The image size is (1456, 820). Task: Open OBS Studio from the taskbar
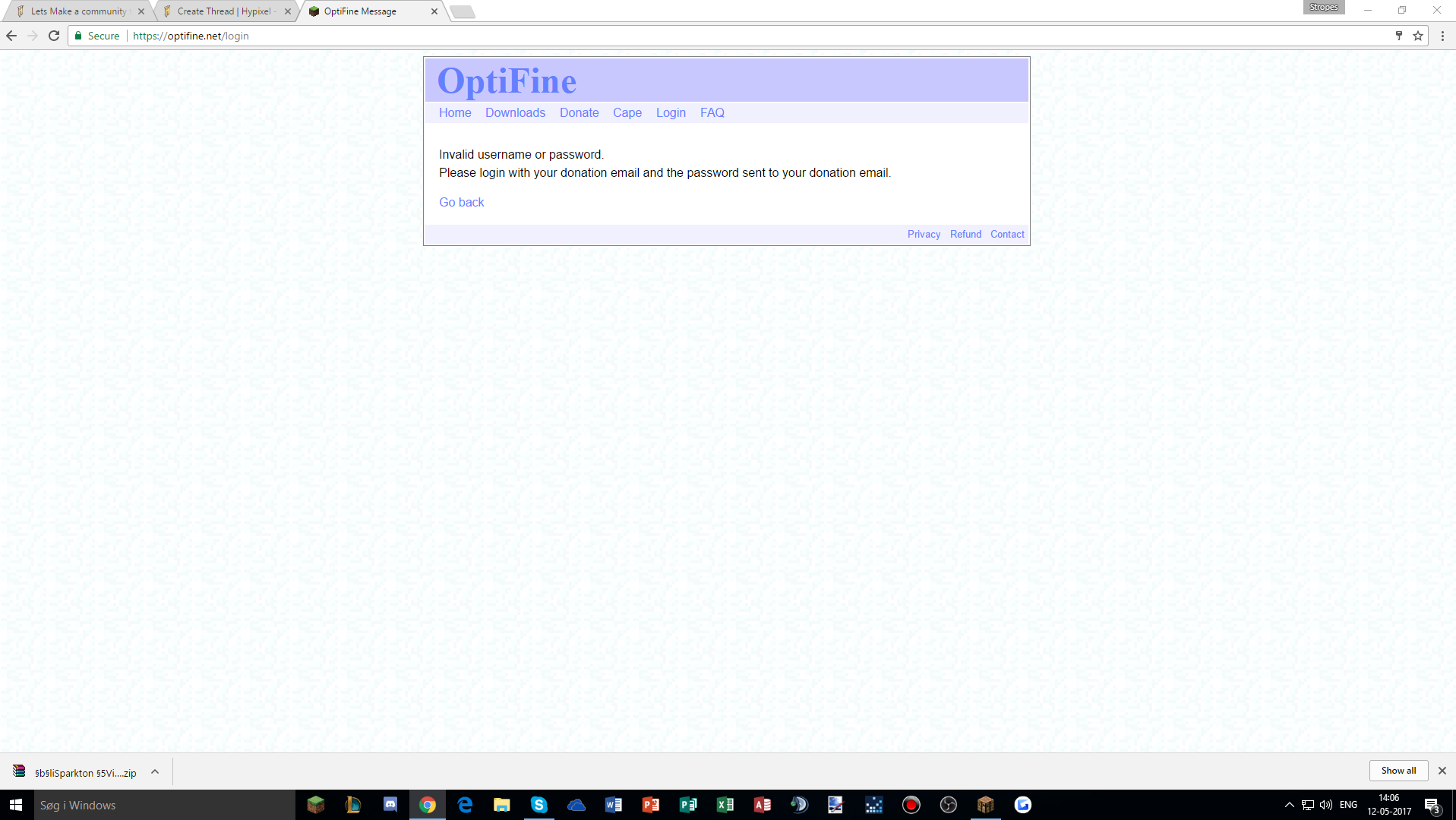tap(949, 805)
